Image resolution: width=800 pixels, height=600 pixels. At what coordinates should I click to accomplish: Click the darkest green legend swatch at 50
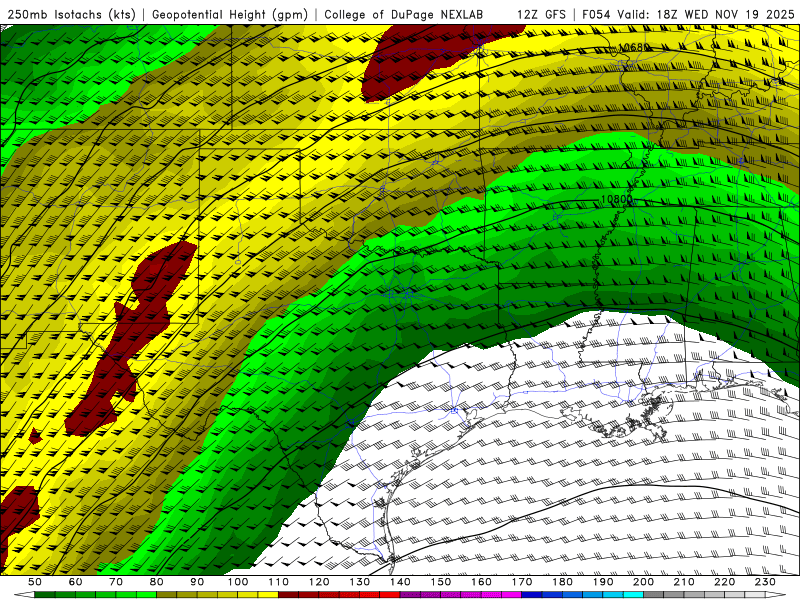(45, 595)
